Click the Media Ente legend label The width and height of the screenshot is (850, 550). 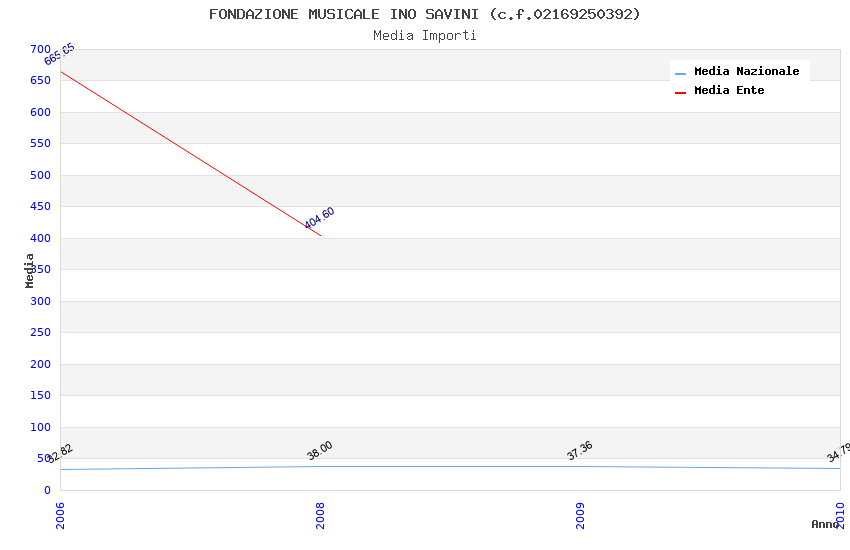coord(729,90)
